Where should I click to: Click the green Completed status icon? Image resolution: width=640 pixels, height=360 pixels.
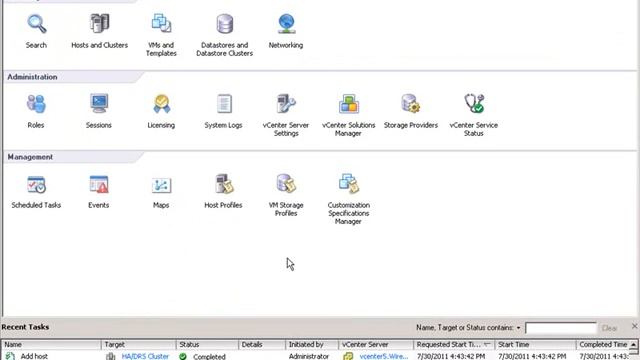click(x=183, y=356)
